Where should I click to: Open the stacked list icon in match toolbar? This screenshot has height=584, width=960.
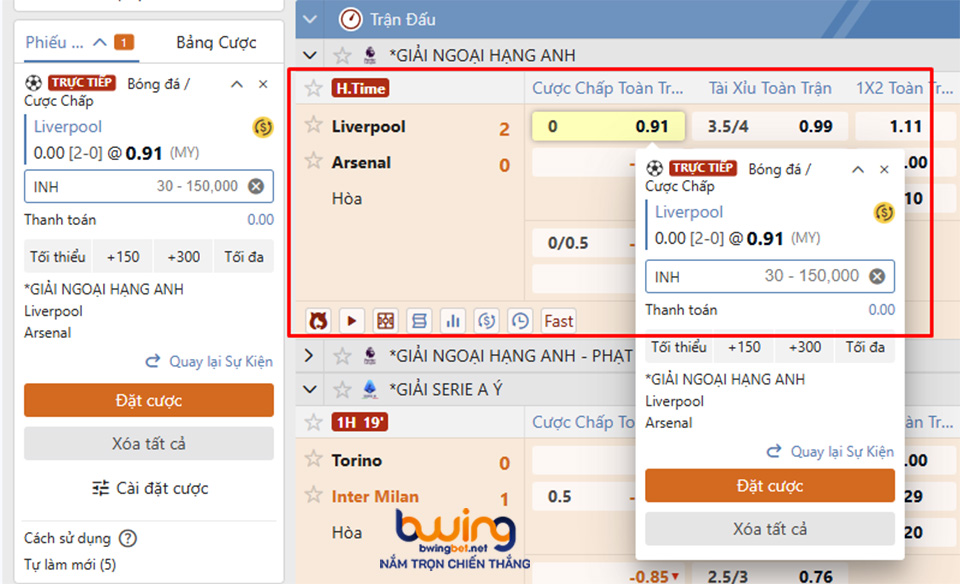[419, 321]
